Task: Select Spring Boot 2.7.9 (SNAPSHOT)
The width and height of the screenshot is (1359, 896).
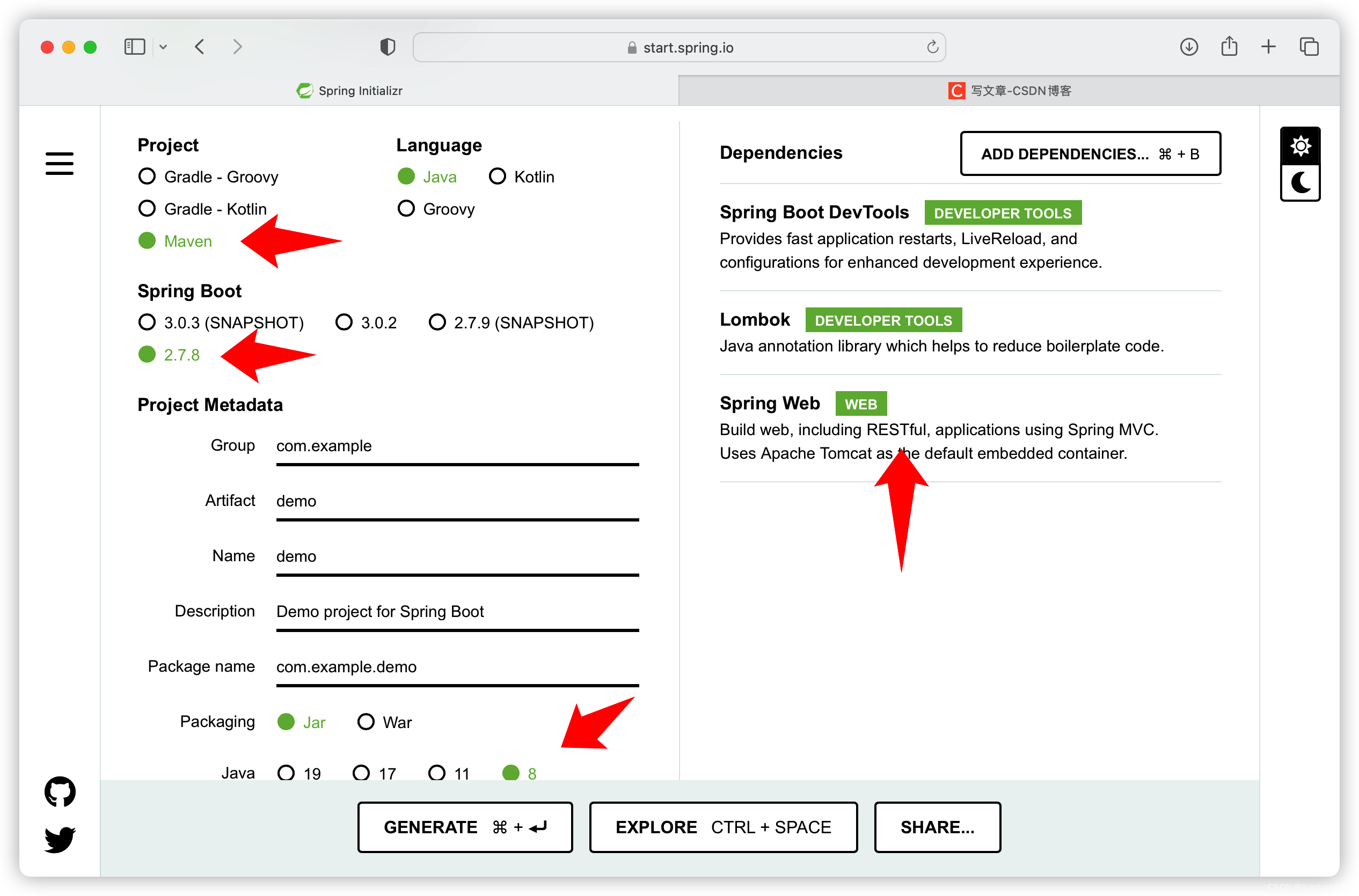Action: click(511, 322)
